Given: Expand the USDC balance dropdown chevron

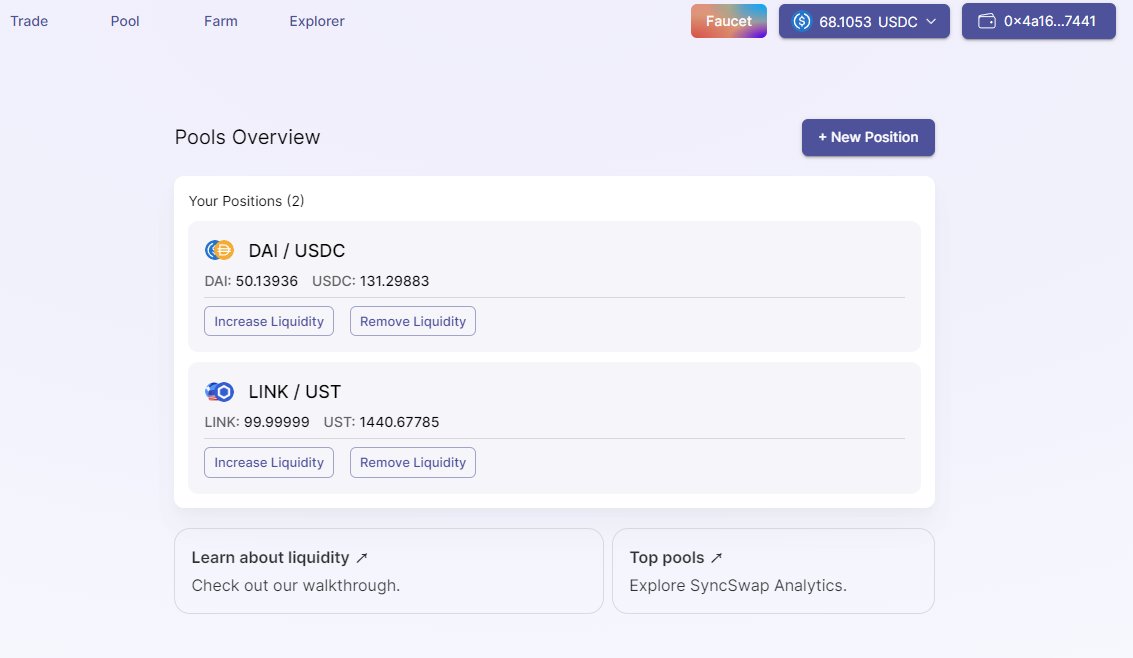Looking at the screenshot, I should 931,22.
